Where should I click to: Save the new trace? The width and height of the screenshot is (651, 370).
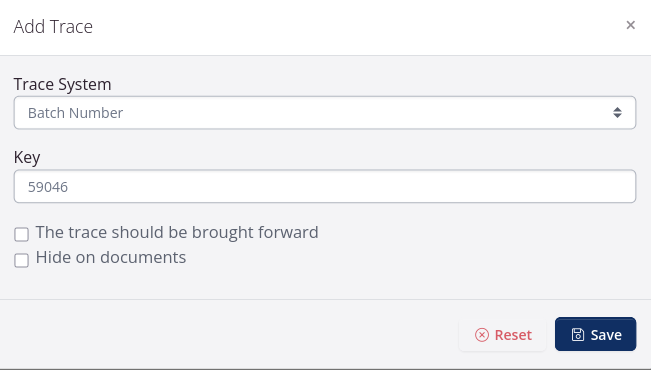595,334
